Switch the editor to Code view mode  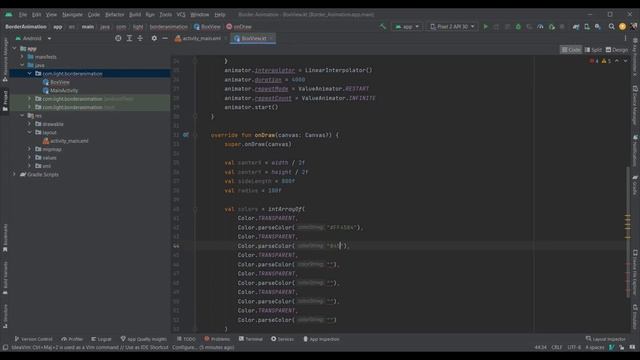coord(571,49)
